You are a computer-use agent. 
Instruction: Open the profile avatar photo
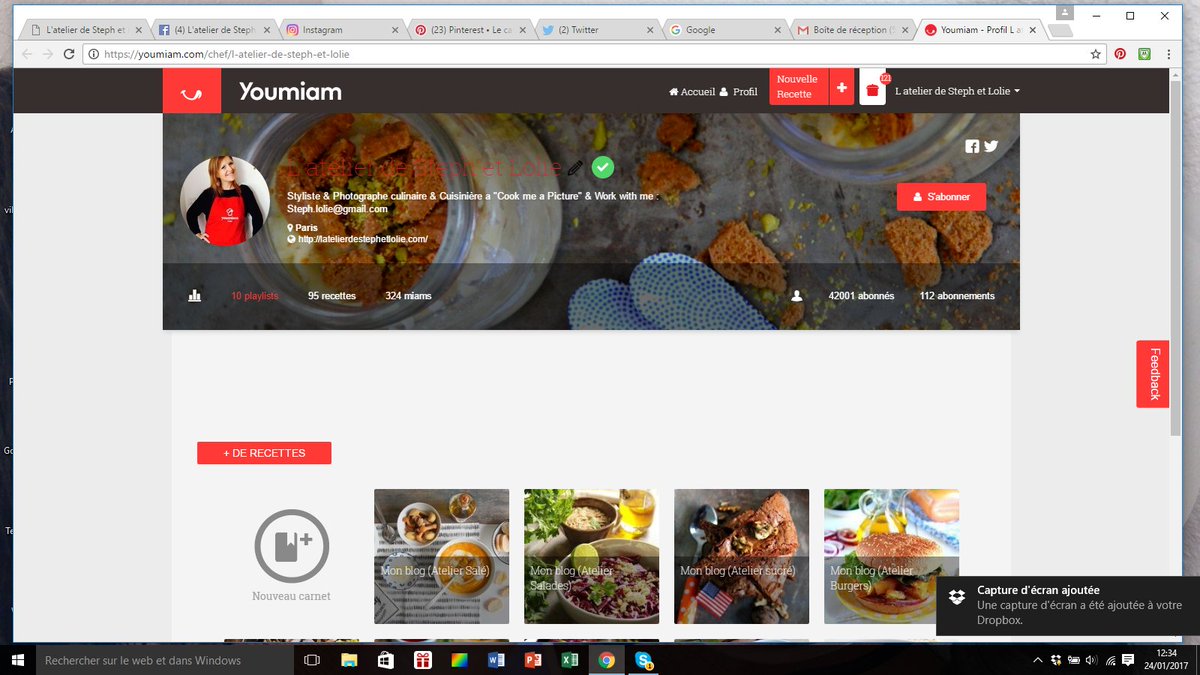pos(224,201)
